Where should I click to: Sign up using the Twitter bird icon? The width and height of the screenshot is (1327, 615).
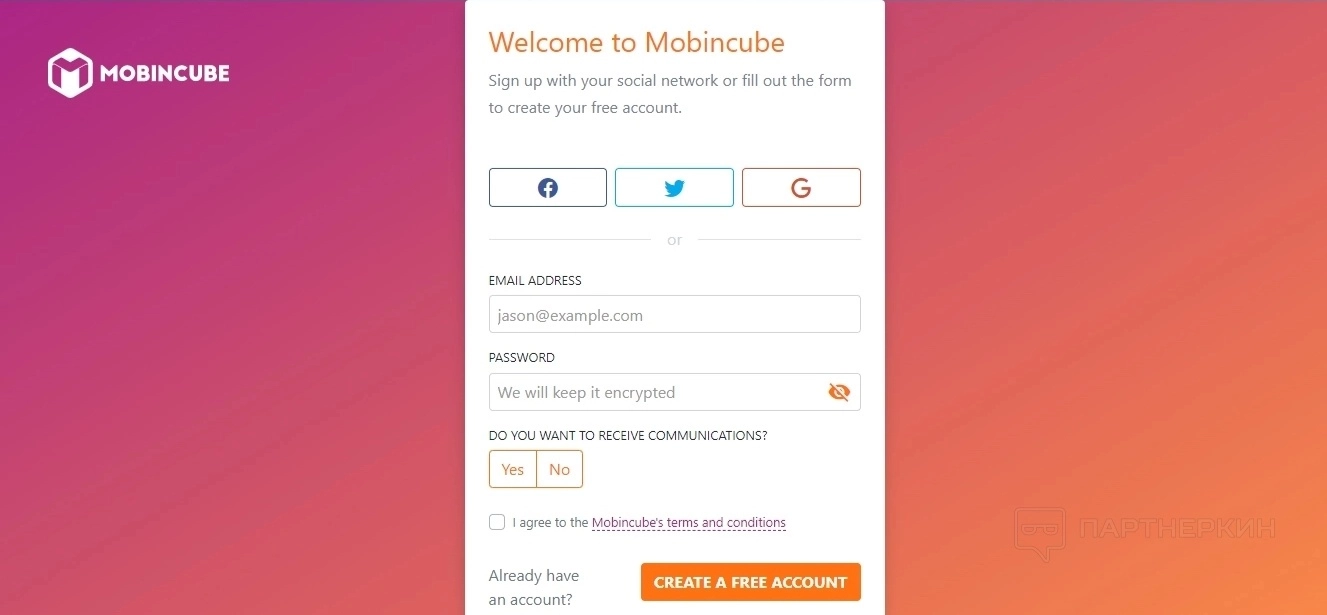(x=674, y=188)
